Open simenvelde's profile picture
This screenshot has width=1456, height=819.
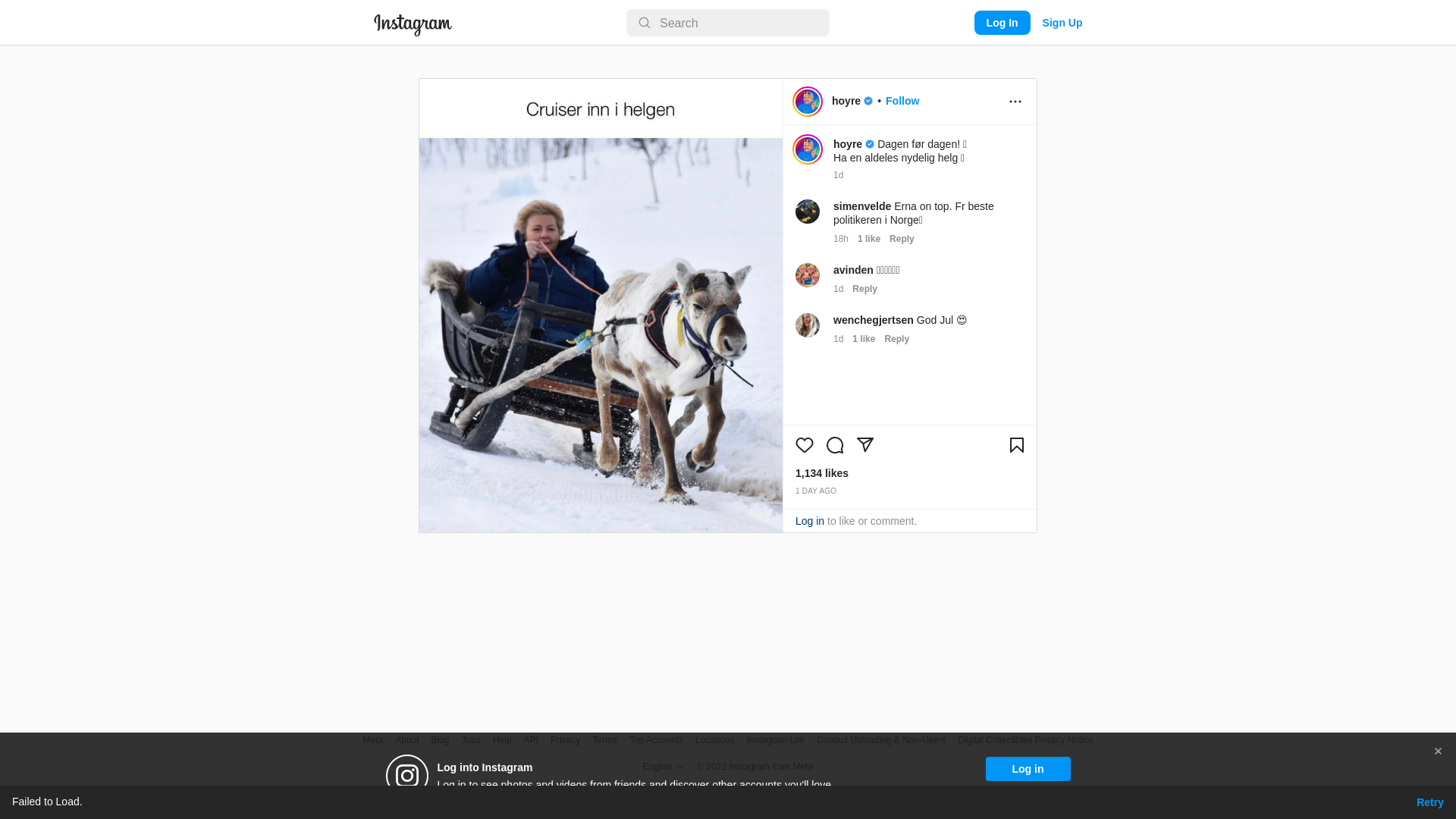pyautogui.click(x=808, y=212)
